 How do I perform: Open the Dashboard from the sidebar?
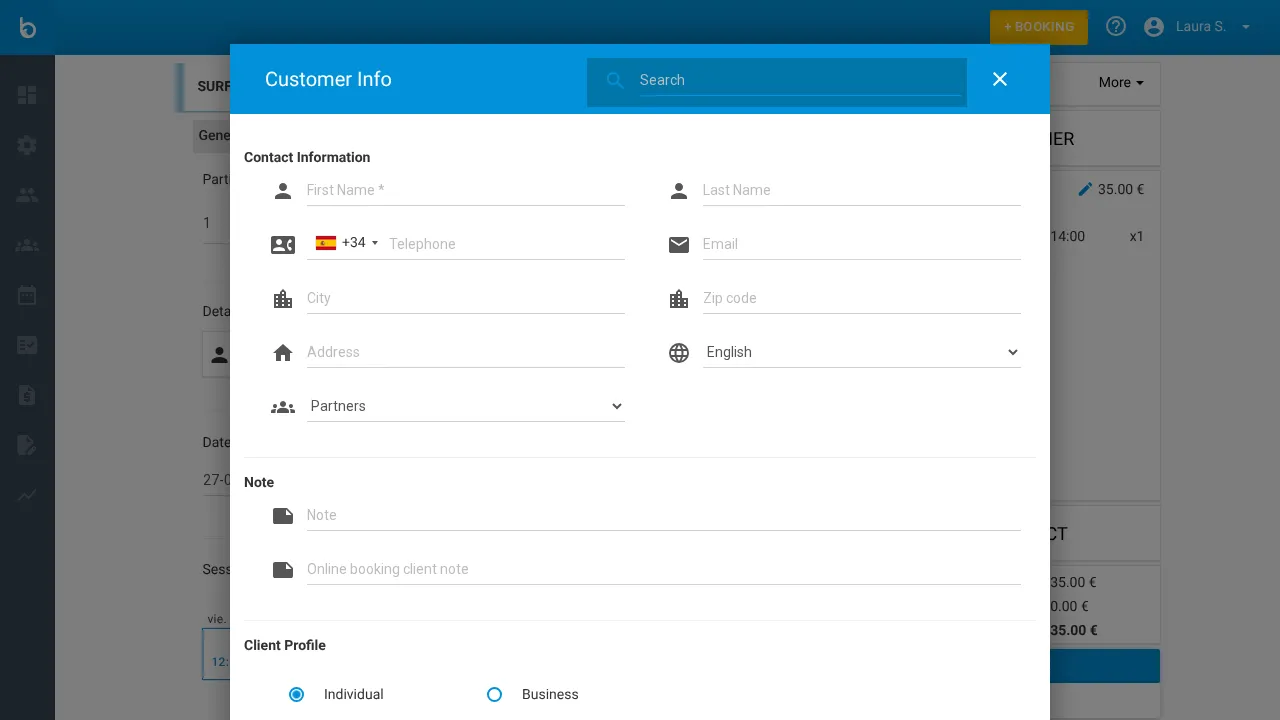tap(27, 95)
